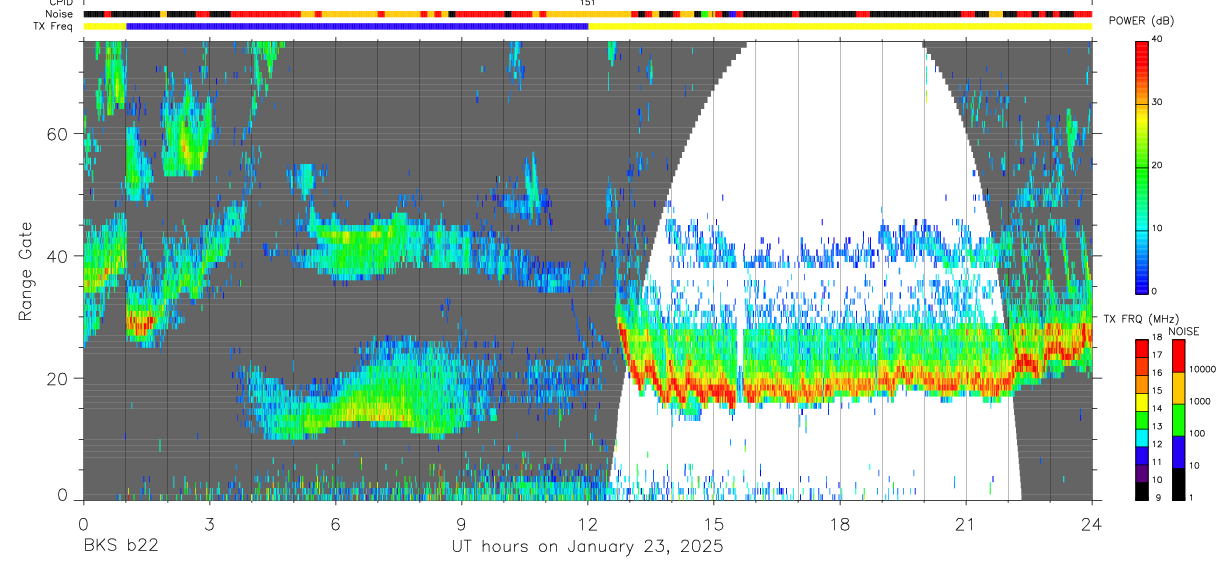Pick the red 17-18 MHz TX frequency swatch
The image size is (1228, 567).
click(1142, 349)
